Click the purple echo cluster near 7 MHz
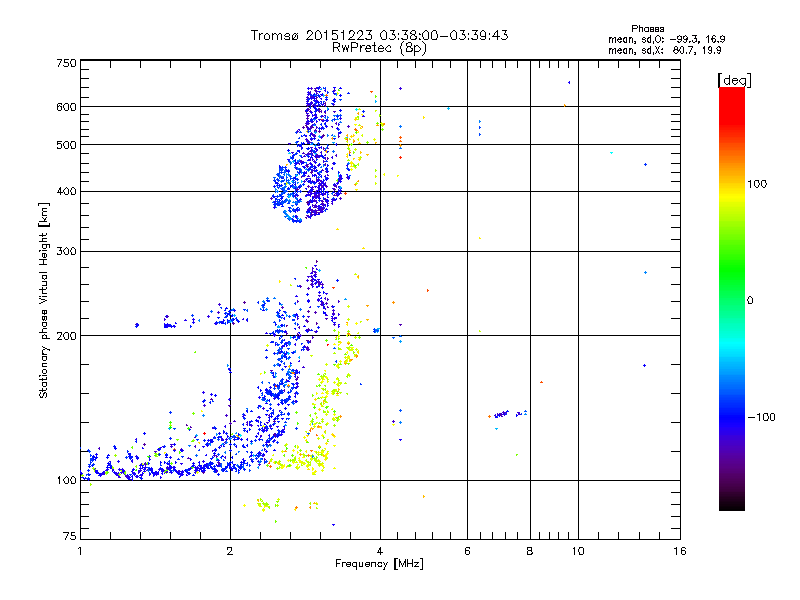Viewport: 800px width, 600px height. pos(502,414)
